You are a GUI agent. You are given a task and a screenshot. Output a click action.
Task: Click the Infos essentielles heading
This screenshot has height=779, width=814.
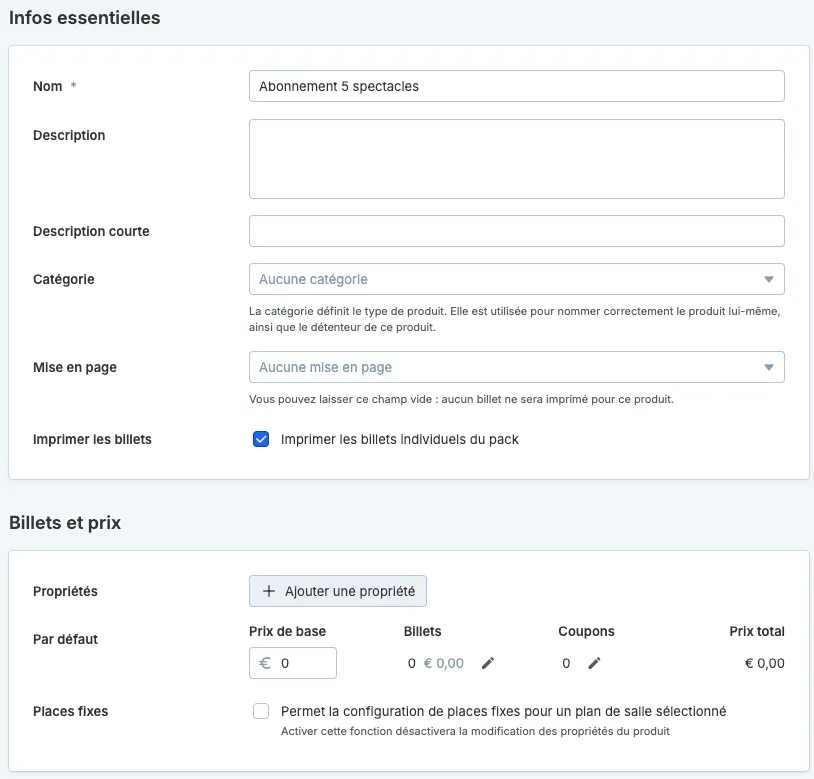(85, 18)
